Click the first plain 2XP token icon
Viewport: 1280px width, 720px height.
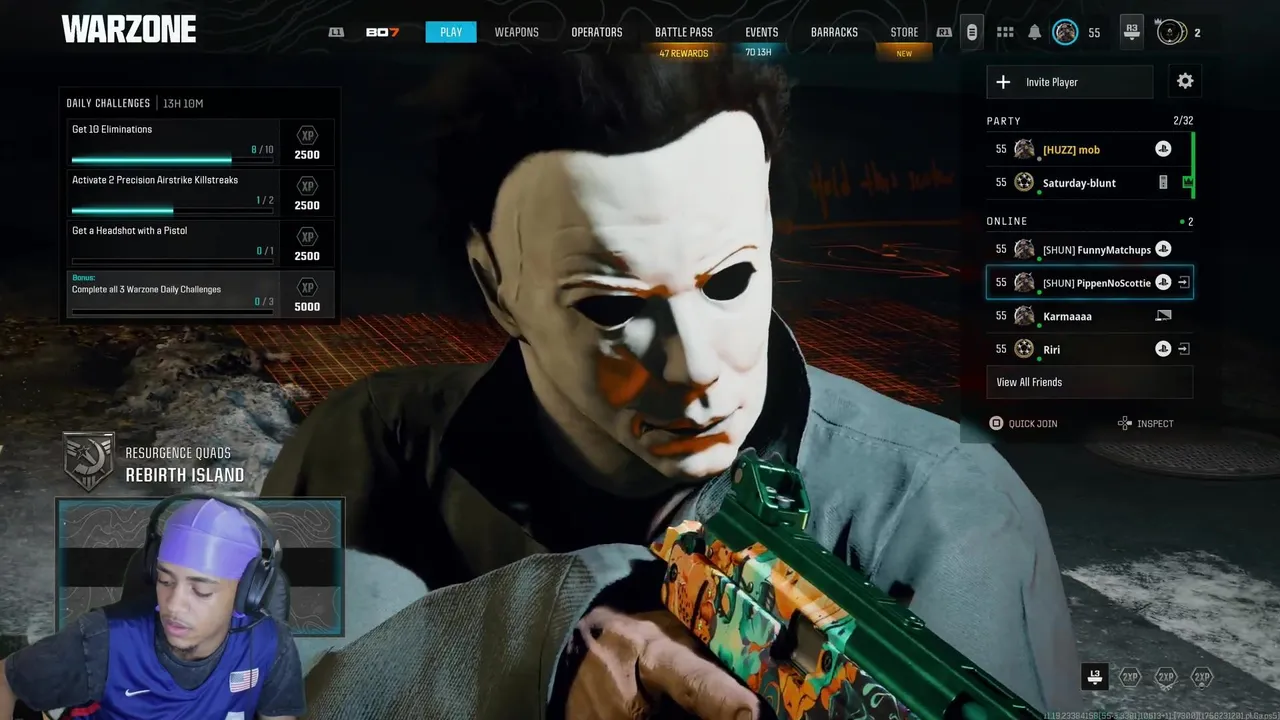click(1130, 677)
